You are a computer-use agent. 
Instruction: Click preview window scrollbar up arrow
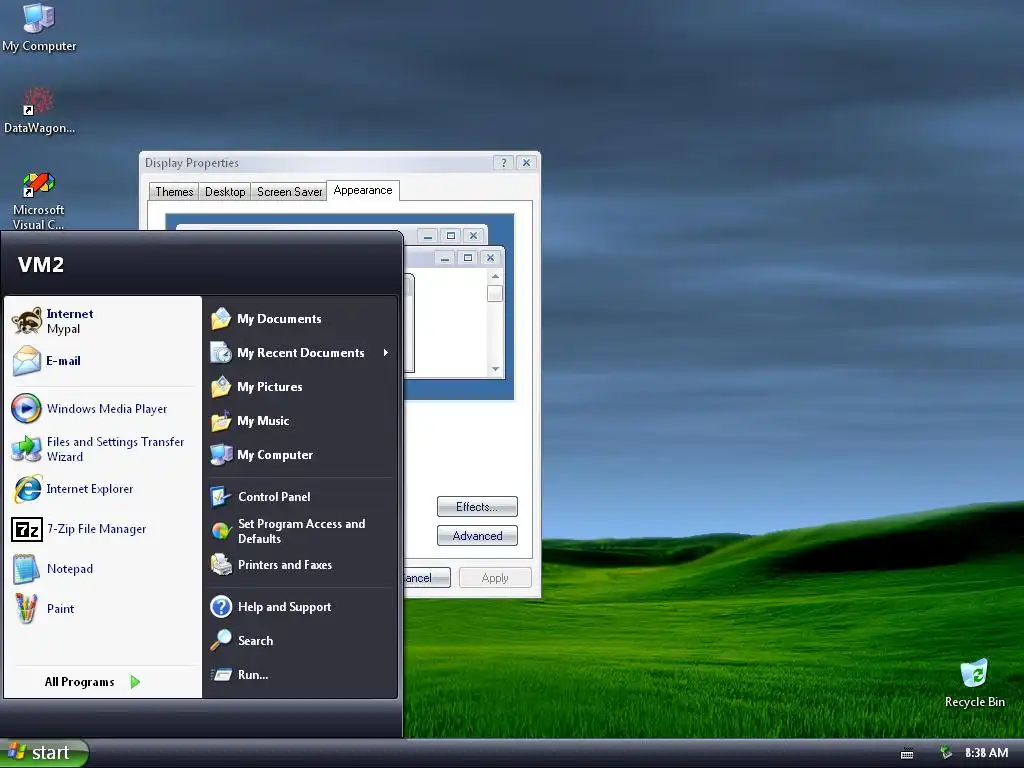[495, 277]
